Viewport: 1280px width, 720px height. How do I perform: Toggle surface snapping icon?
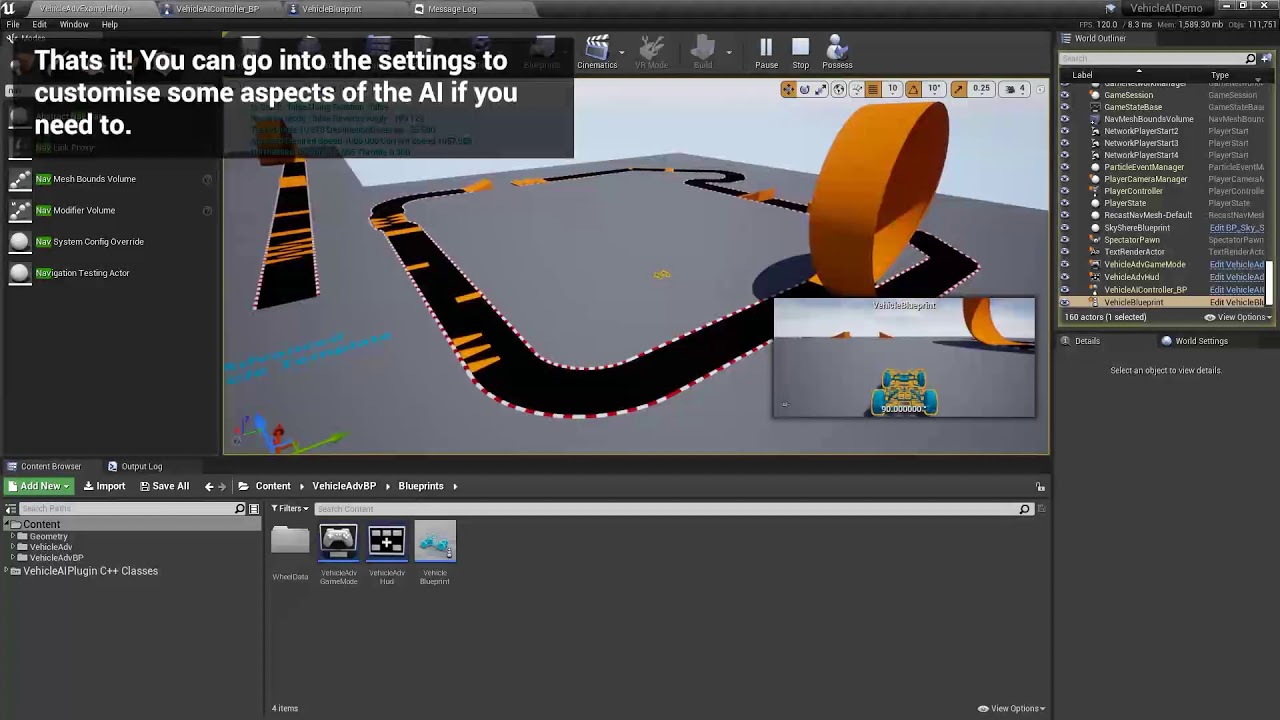pos(857,89)
